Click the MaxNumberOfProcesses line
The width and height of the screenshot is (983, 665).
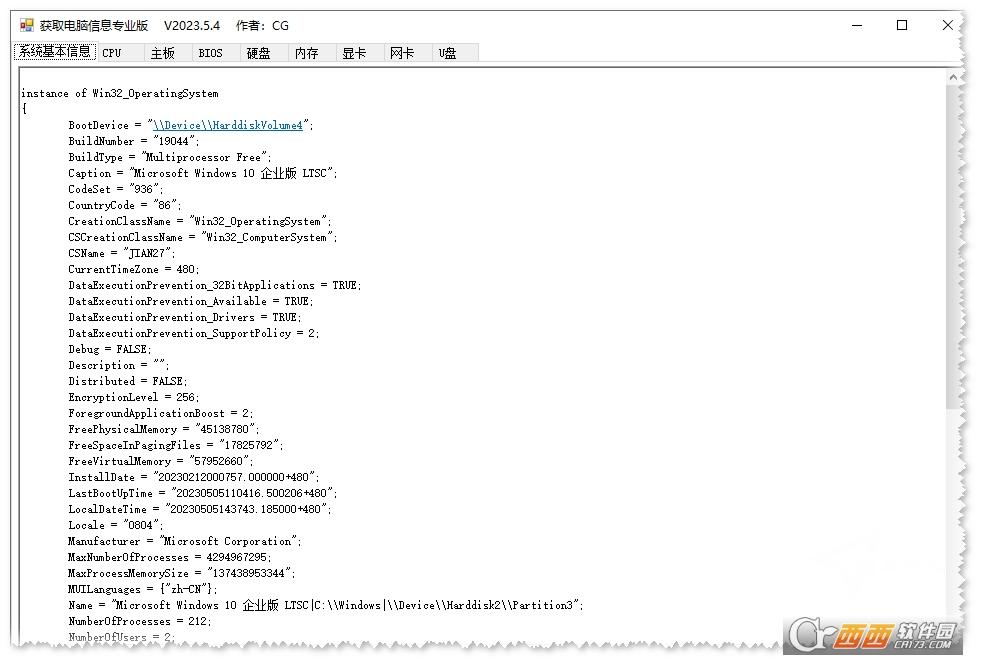[x=169, y=557]
